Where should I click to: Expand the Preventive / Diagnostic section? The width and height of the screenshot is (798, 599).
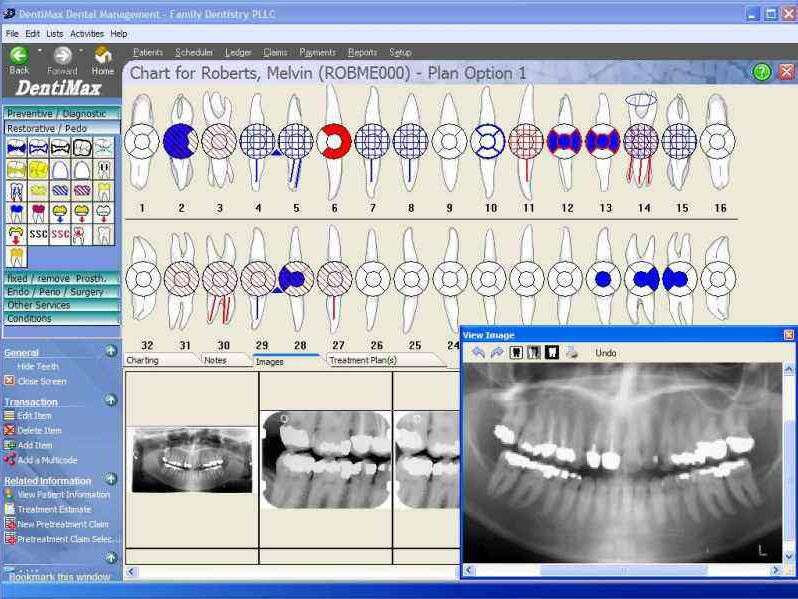tap(62, 113)
